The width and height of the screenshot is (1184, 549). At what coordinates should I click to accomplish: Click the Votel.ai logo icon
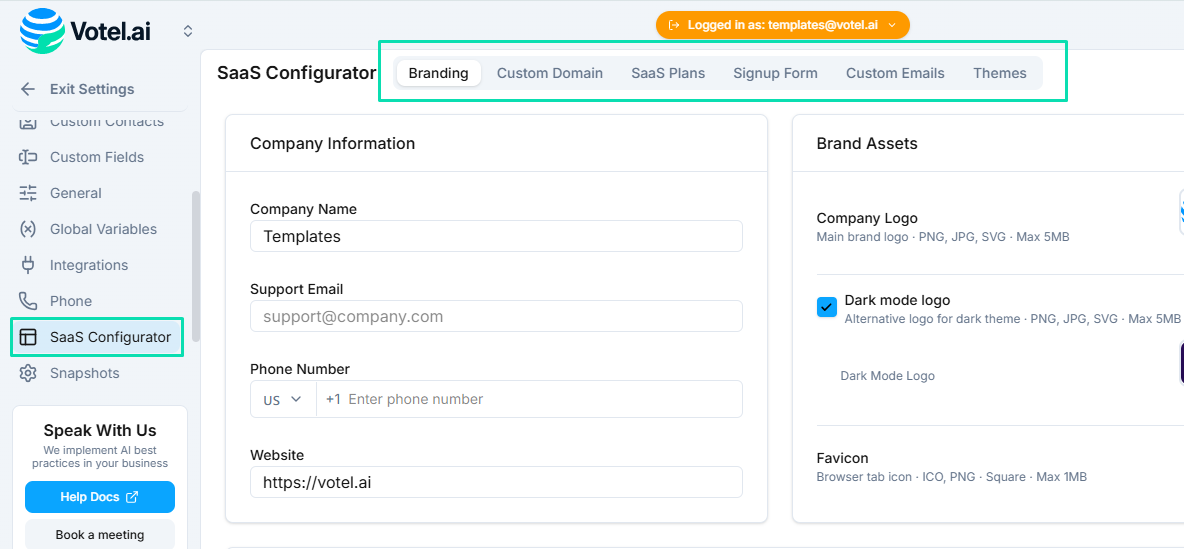coord(41,30)
